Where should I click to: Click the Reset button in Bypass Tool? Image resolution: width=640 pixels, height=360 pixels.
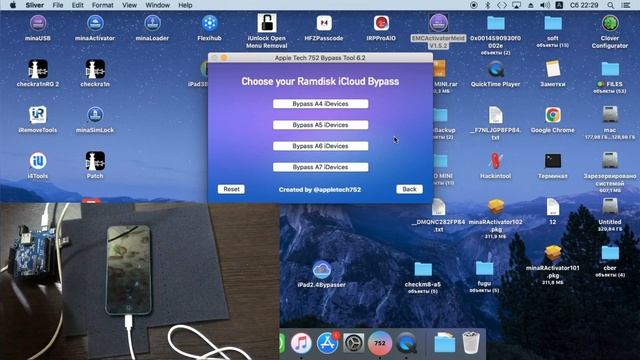pos(231,189)
